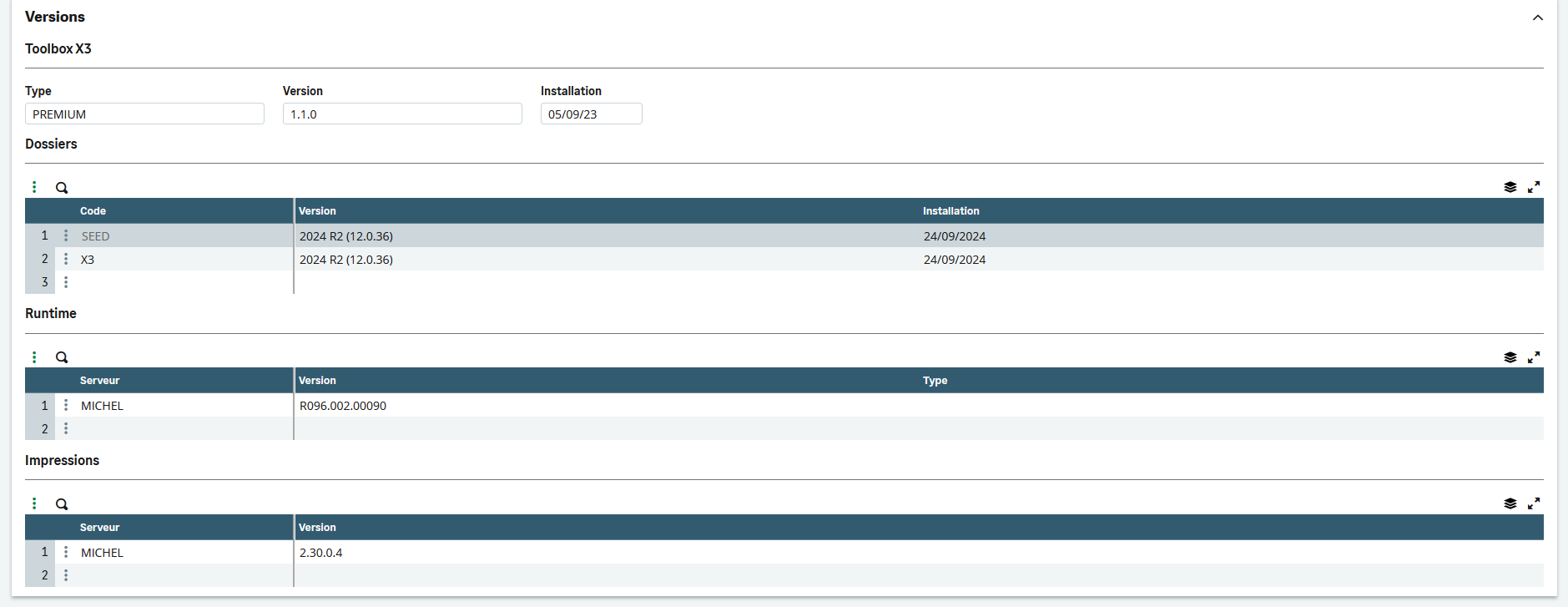Open row actions for X3 dossier

click(x=66, y=259)
